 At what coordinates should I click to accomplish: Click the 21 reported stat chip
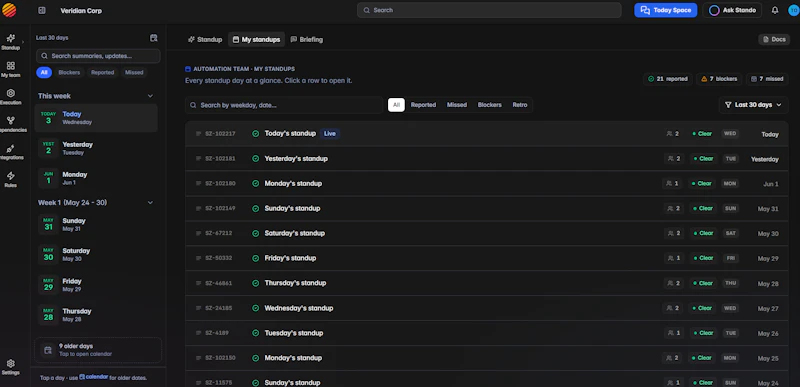668,79
